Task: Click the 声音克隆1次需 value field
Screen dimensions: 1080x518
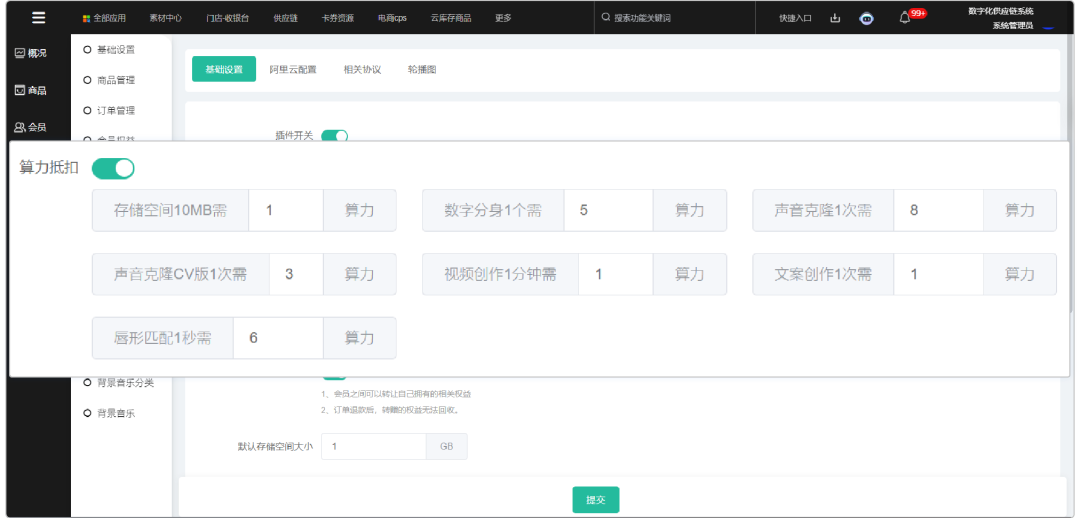Action: 938,210
